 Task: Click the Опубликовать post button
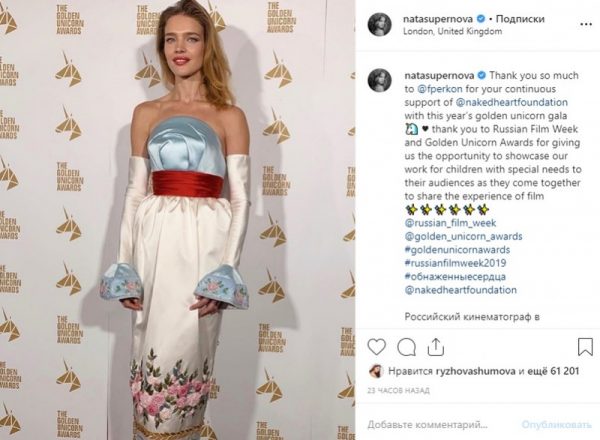(x=556, y=425)
